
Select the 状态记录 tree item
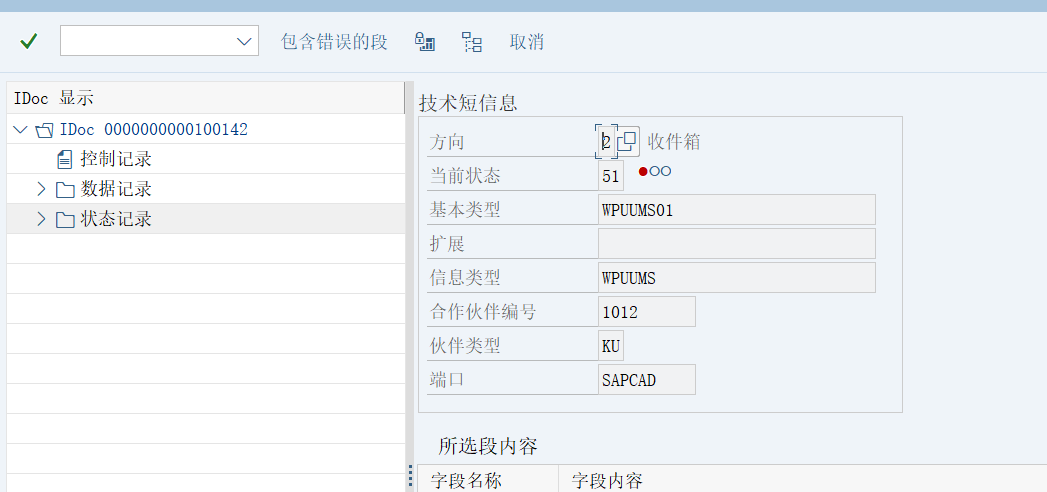116,219
